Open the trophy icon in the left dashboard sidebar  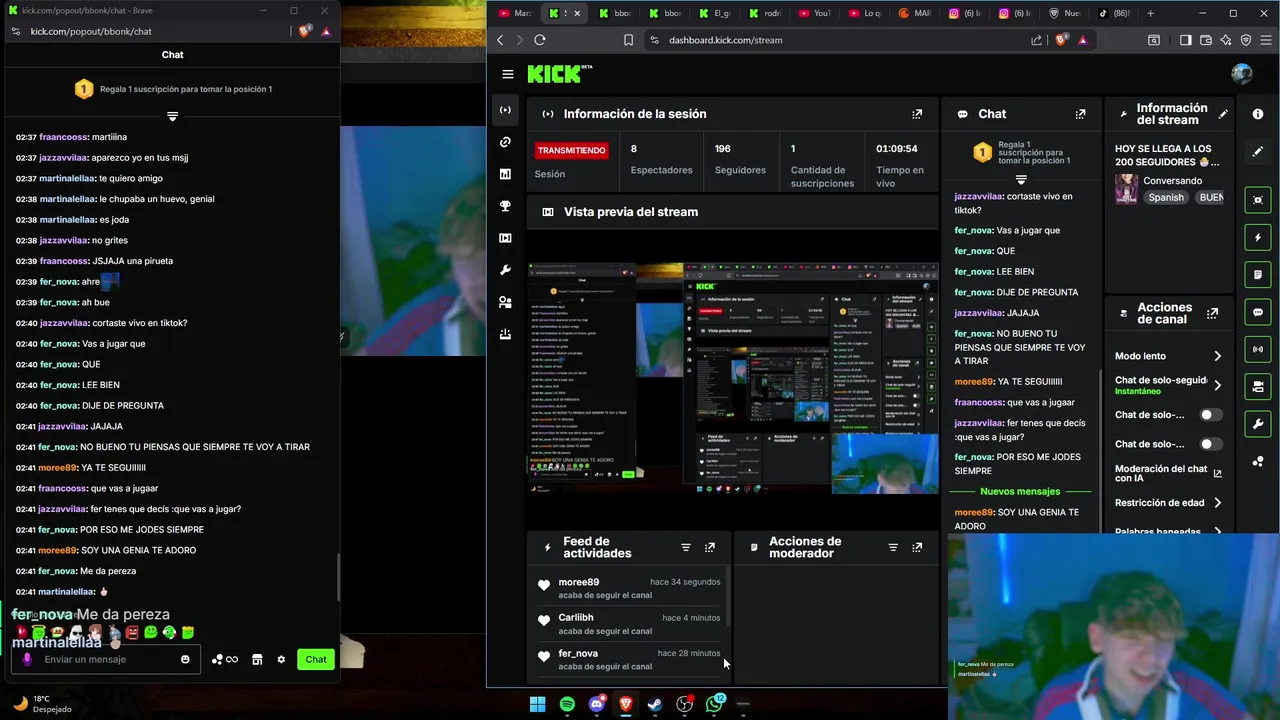point(505,206)
